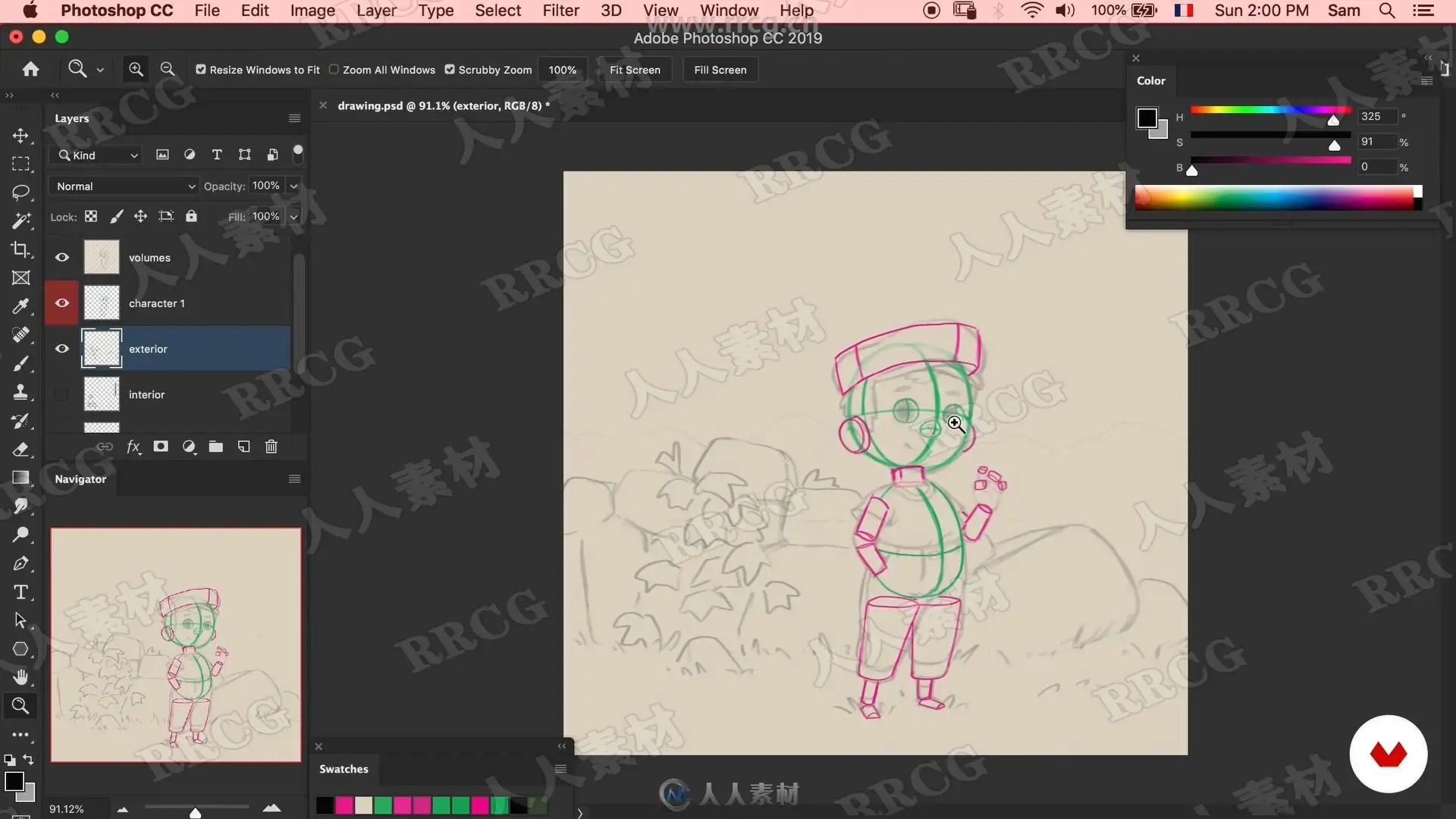The width and height of the screenshot is (1456, 819).
Task: Select the Horizontal Type tool
Action: pyautogui.click(x=20, y=592)
